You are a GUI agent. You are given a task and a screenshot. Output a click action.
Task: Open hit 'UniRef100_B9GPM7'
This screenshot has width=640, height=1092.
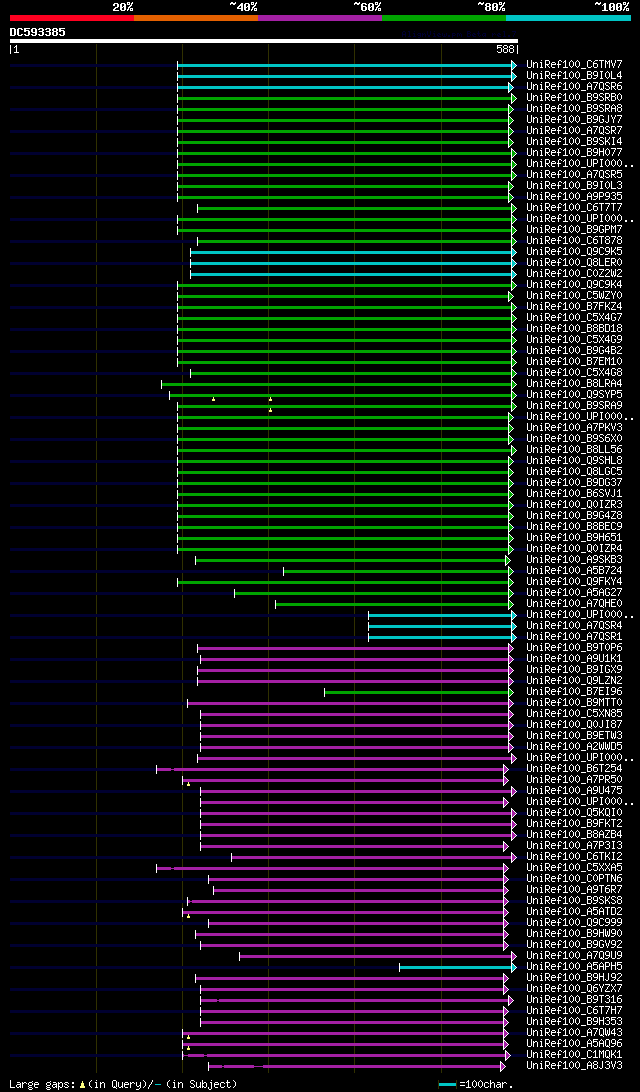(x=574, y=230)
